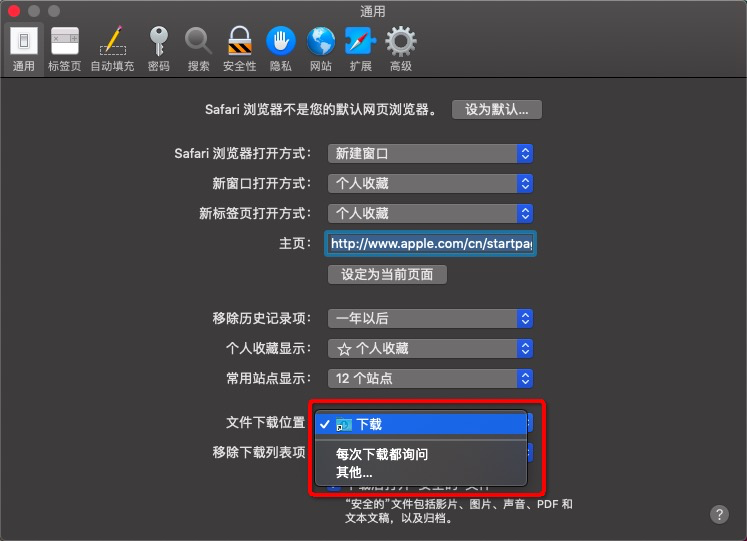Open the 隐私 (Privacy) hand icon pane
This screenshot has width=747, height=541.
281,50
